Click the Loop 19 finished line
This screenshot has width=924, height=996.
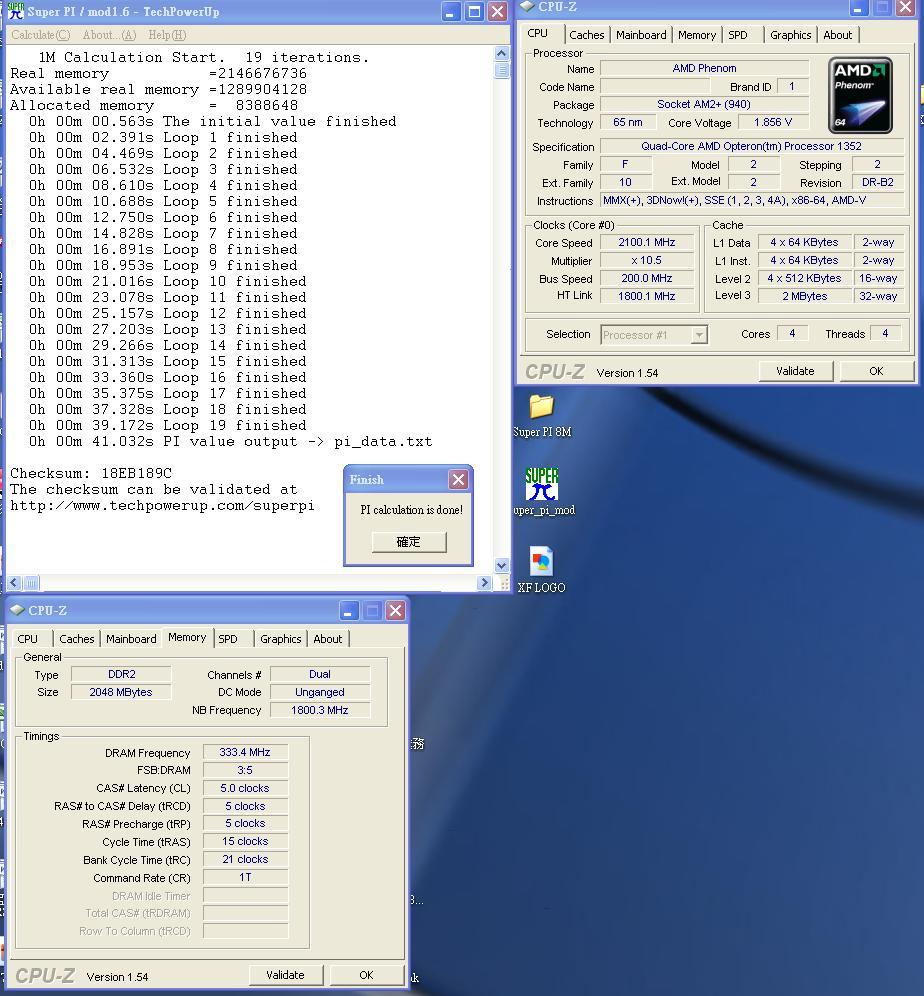[x=167, y=426]
